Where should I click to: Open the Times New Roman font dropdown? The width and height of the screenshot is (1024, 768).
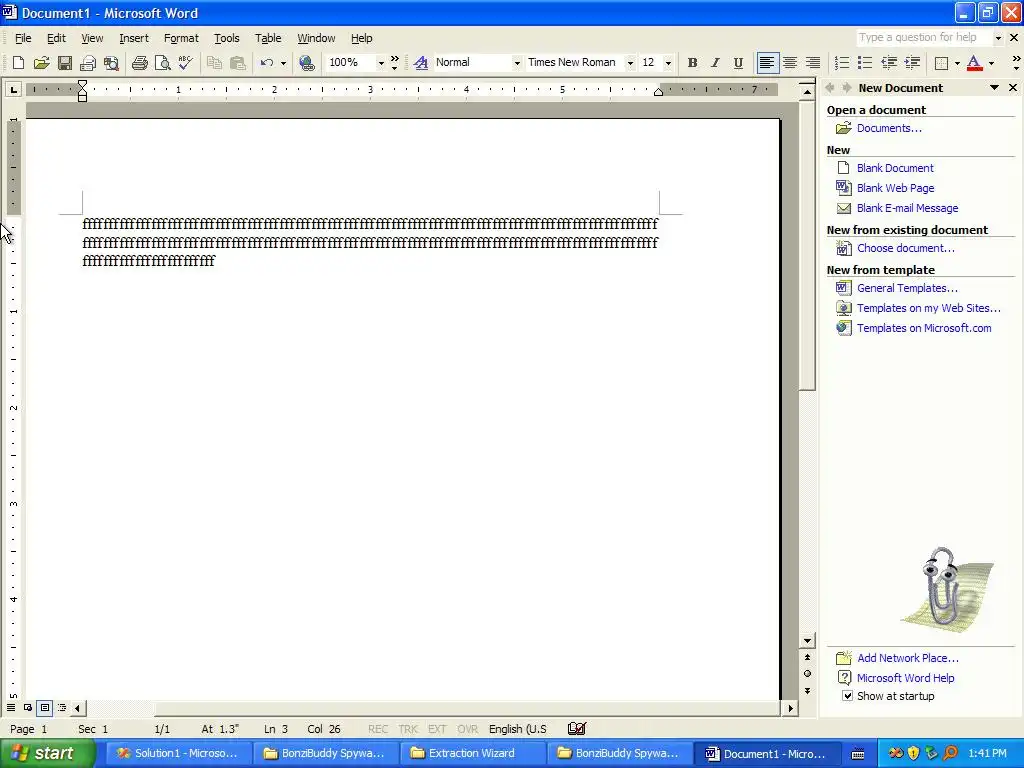click(630, 63)
